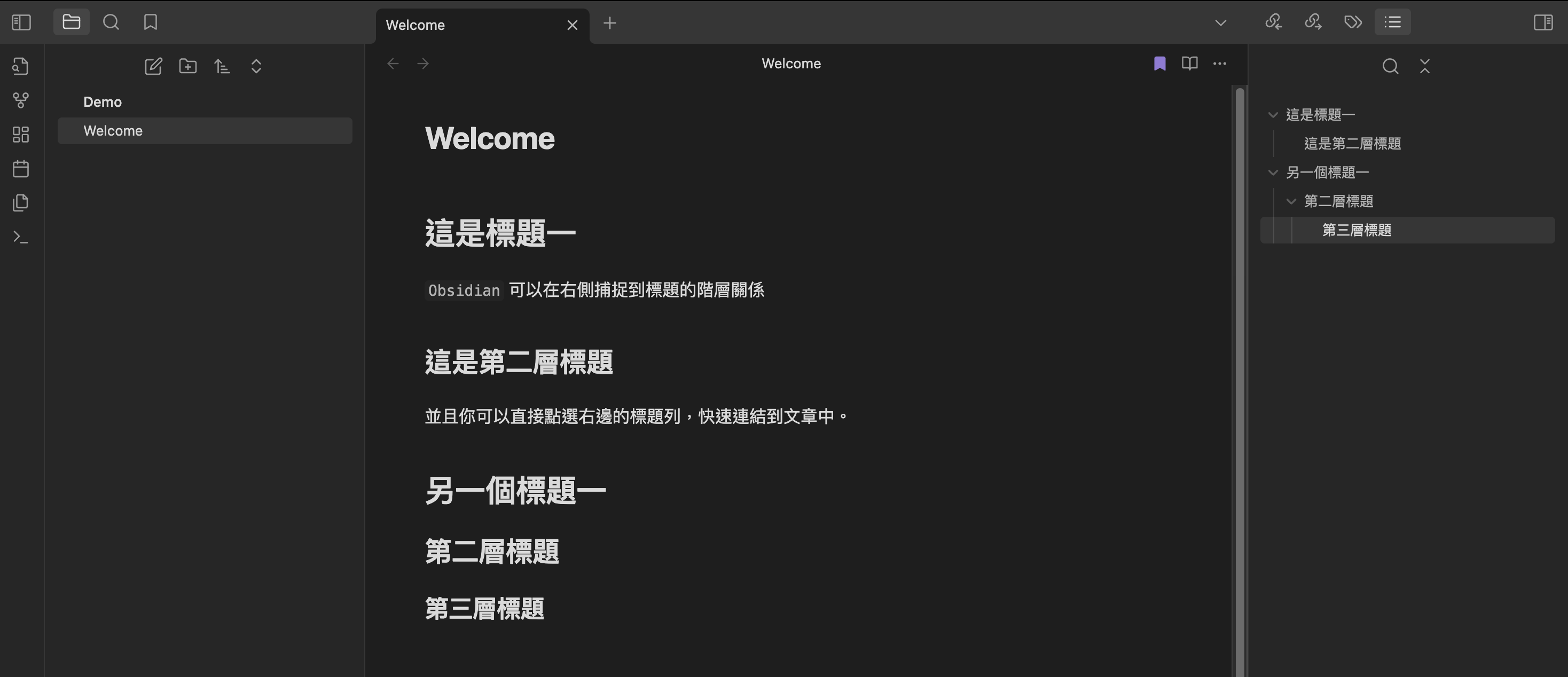Screen dimensions: 1568x677
Task: Toggle the purple bookmark icon
Action: tap(1159, 63)
